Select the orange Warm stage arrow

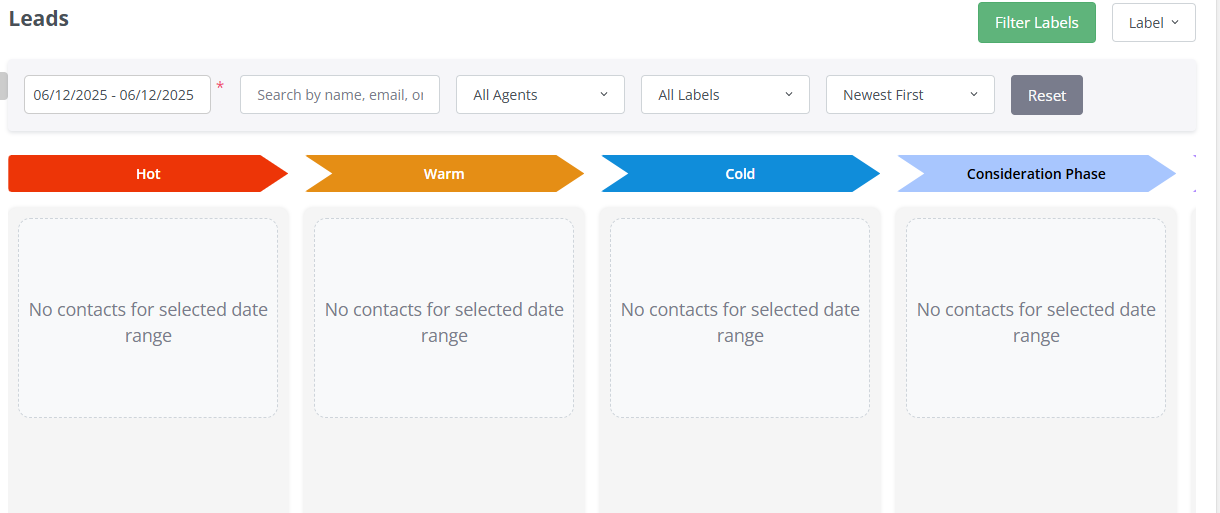pyautogui.click(x=444, y=174)
